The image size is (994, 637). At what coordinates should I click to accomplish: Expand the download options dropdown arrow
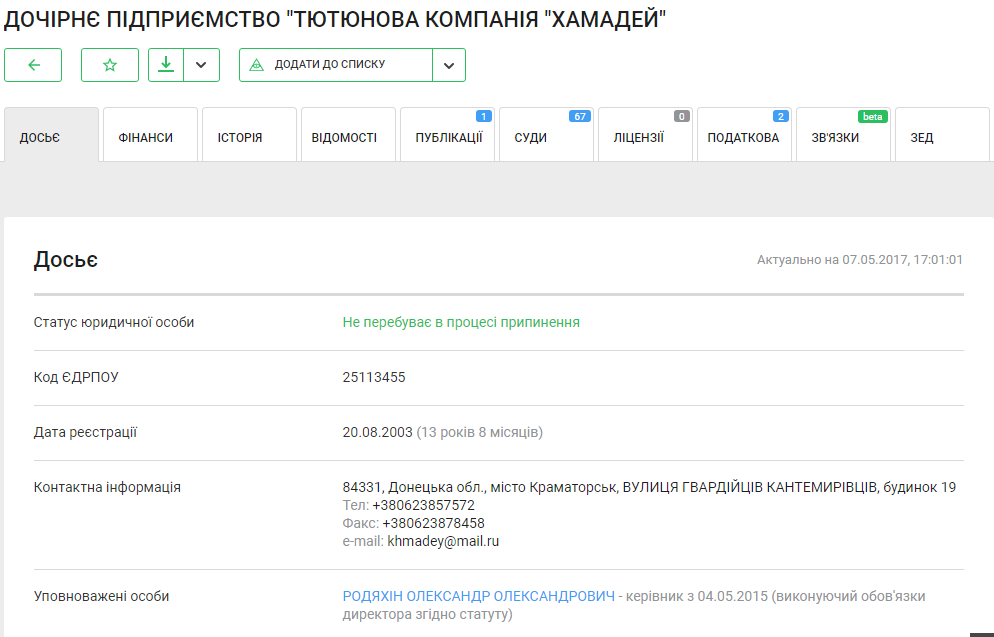pos(201,65)
